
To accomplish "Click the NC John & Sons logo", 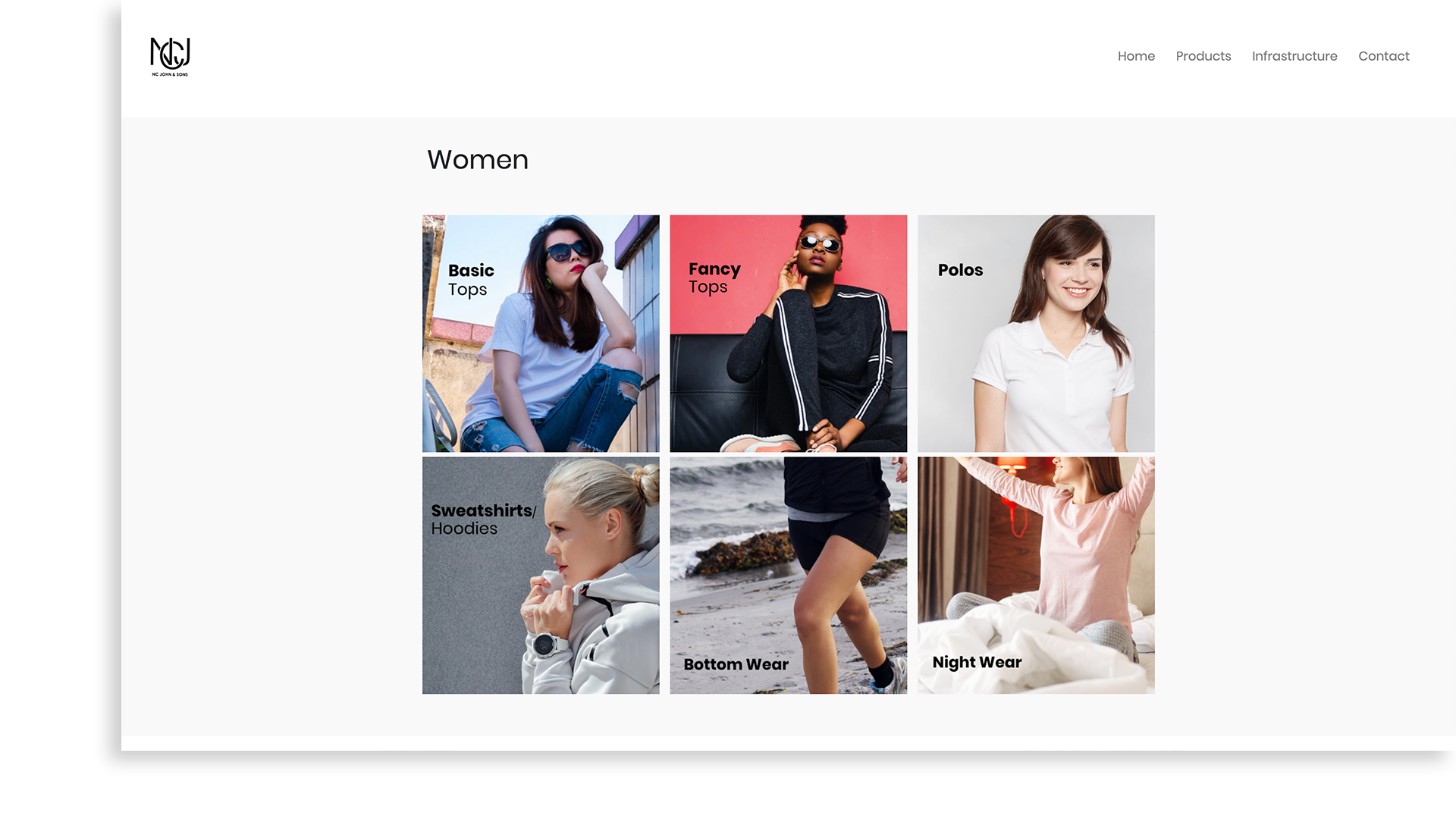I will pos(170,57).
